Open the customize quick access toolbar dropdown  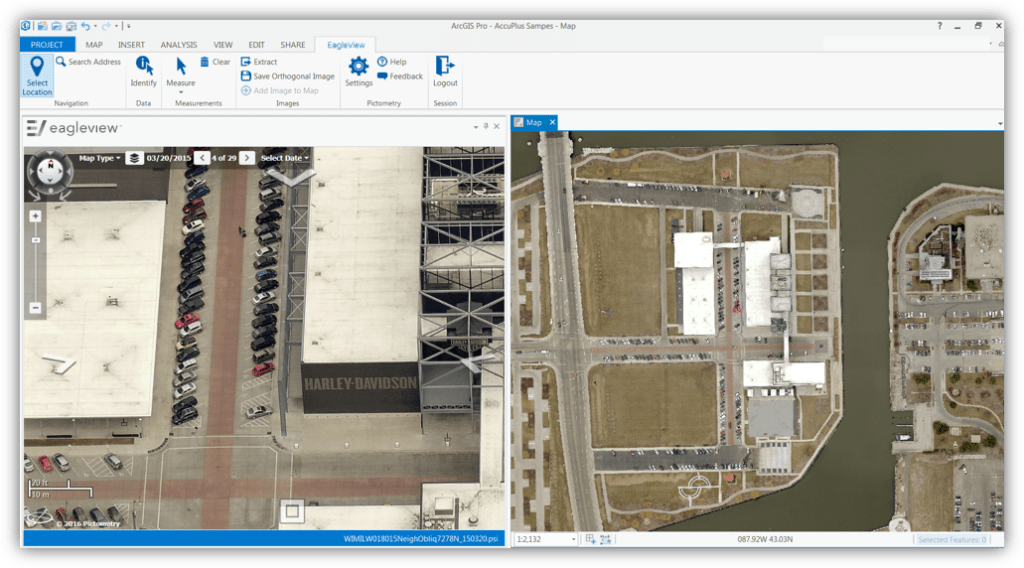pyautogui.click(x=129, y=26)
